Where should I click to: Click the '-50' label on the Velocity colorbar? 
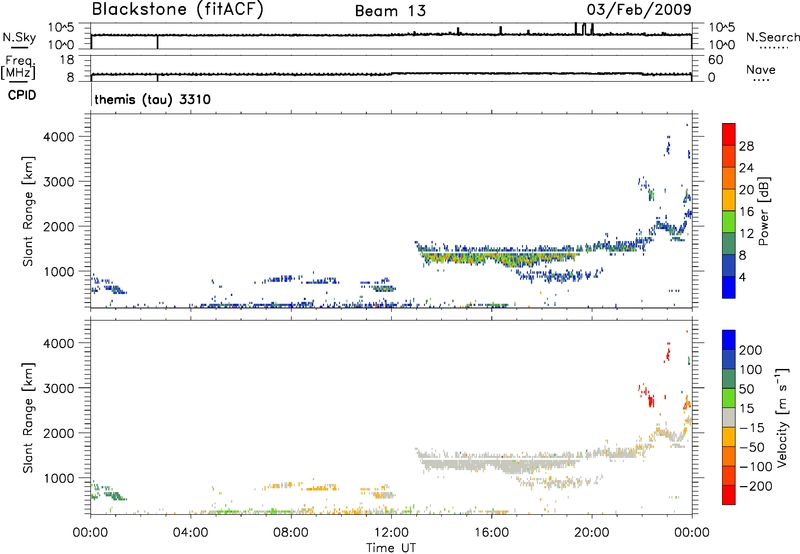tap(752, 447)
